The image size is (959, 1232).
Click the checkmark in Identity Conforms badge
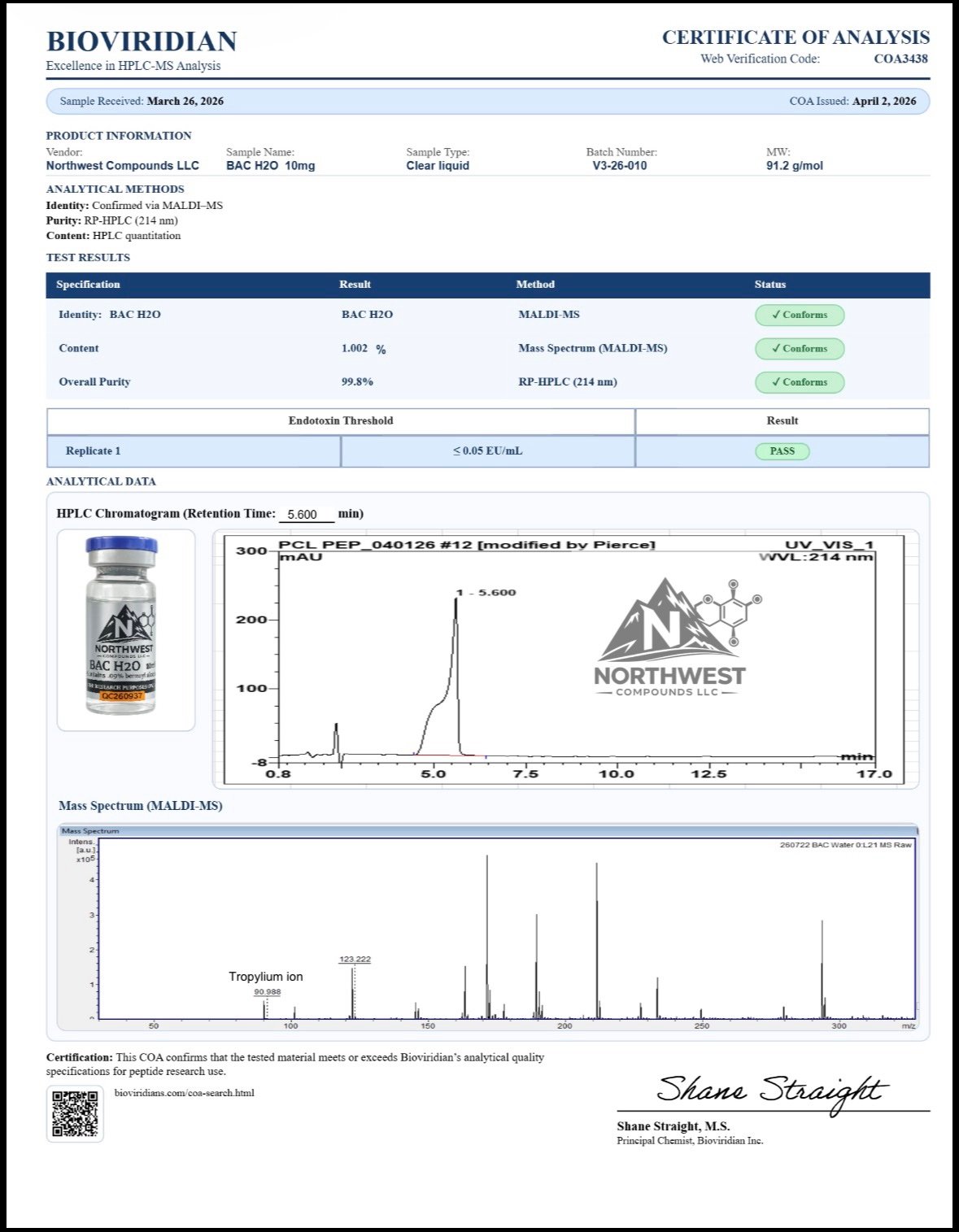pyautogui.click(x=776, y=315)
